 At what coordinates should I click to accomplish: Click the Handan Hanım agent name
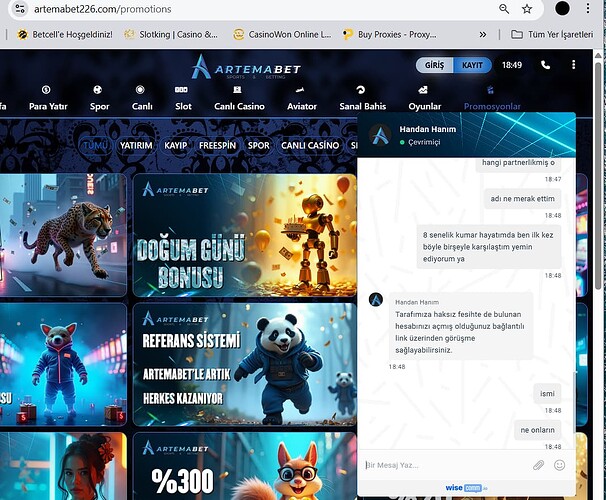coord(427,129)
